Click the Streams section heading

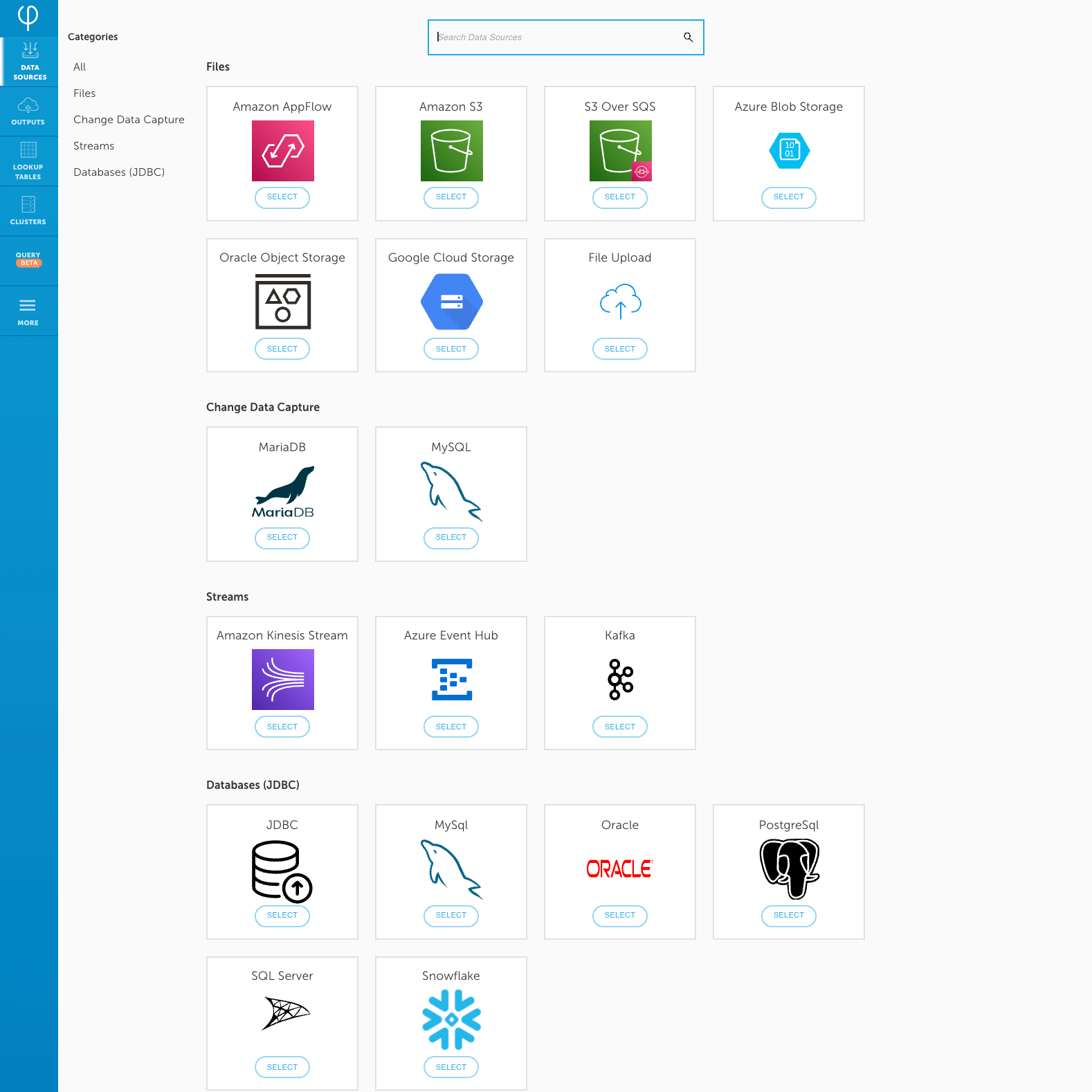(227, 597)
